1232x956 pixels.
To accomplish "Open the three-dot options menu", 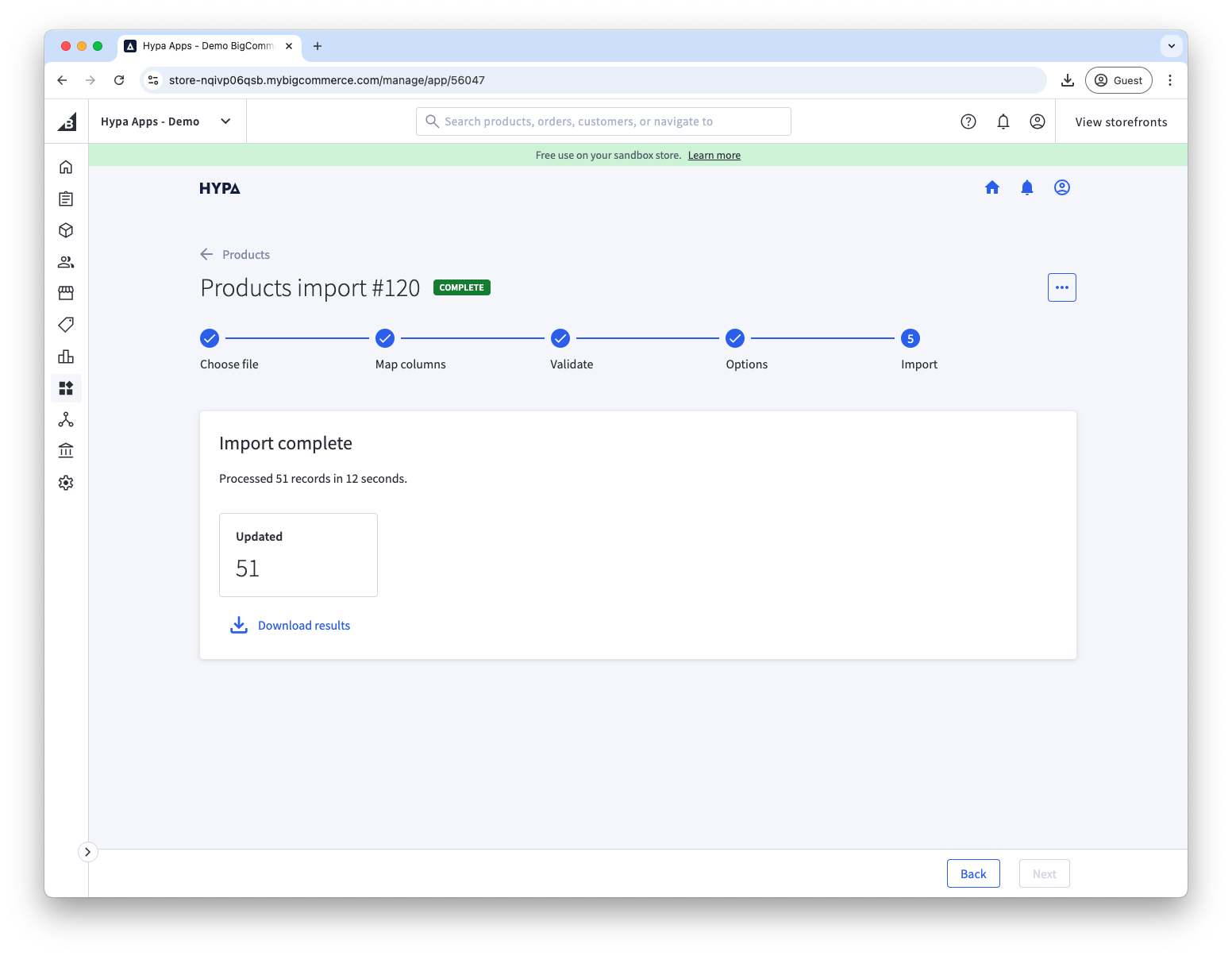I will [1061, 287].
